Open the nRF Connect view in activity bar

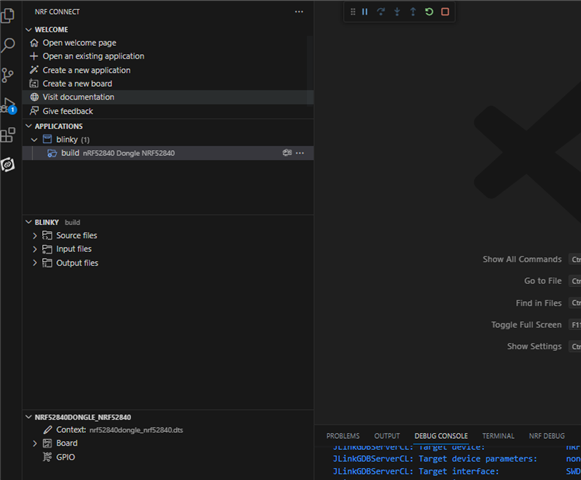[x=8, y=165]
